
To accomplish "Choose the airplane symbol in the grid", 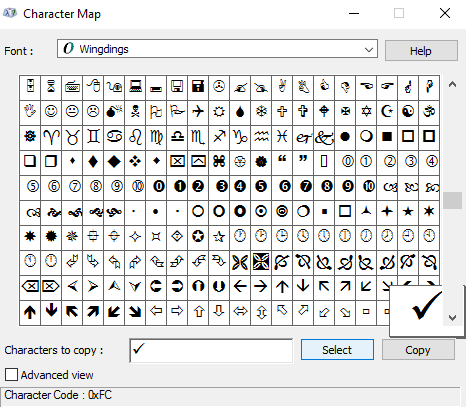I will (x=198, y=111).
